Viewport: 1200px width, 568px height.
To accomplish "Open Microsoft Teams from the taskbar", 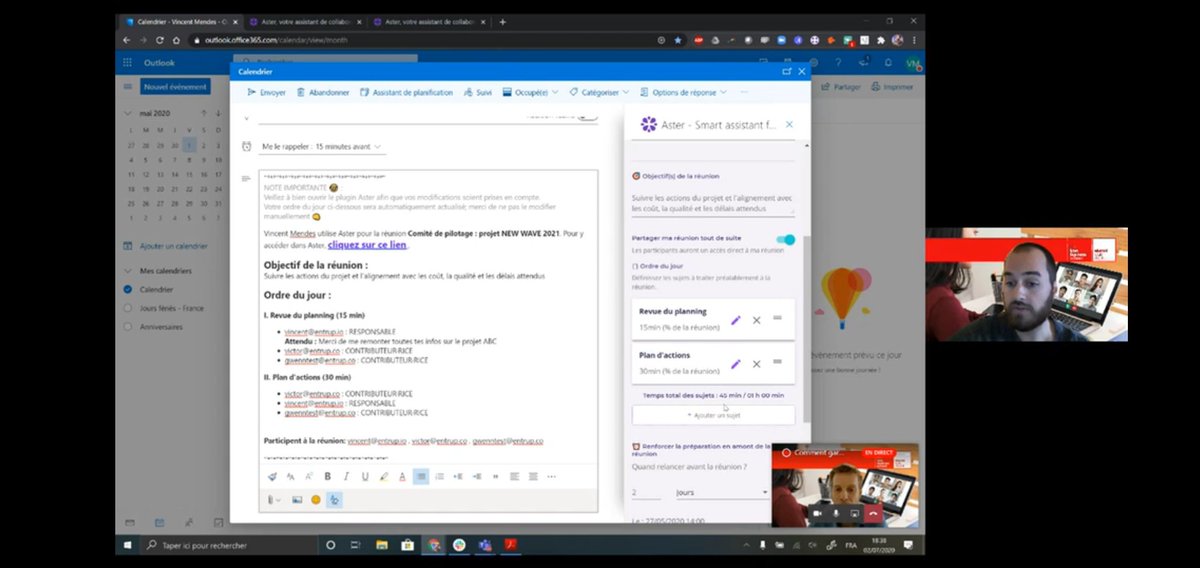I will 485,545.
